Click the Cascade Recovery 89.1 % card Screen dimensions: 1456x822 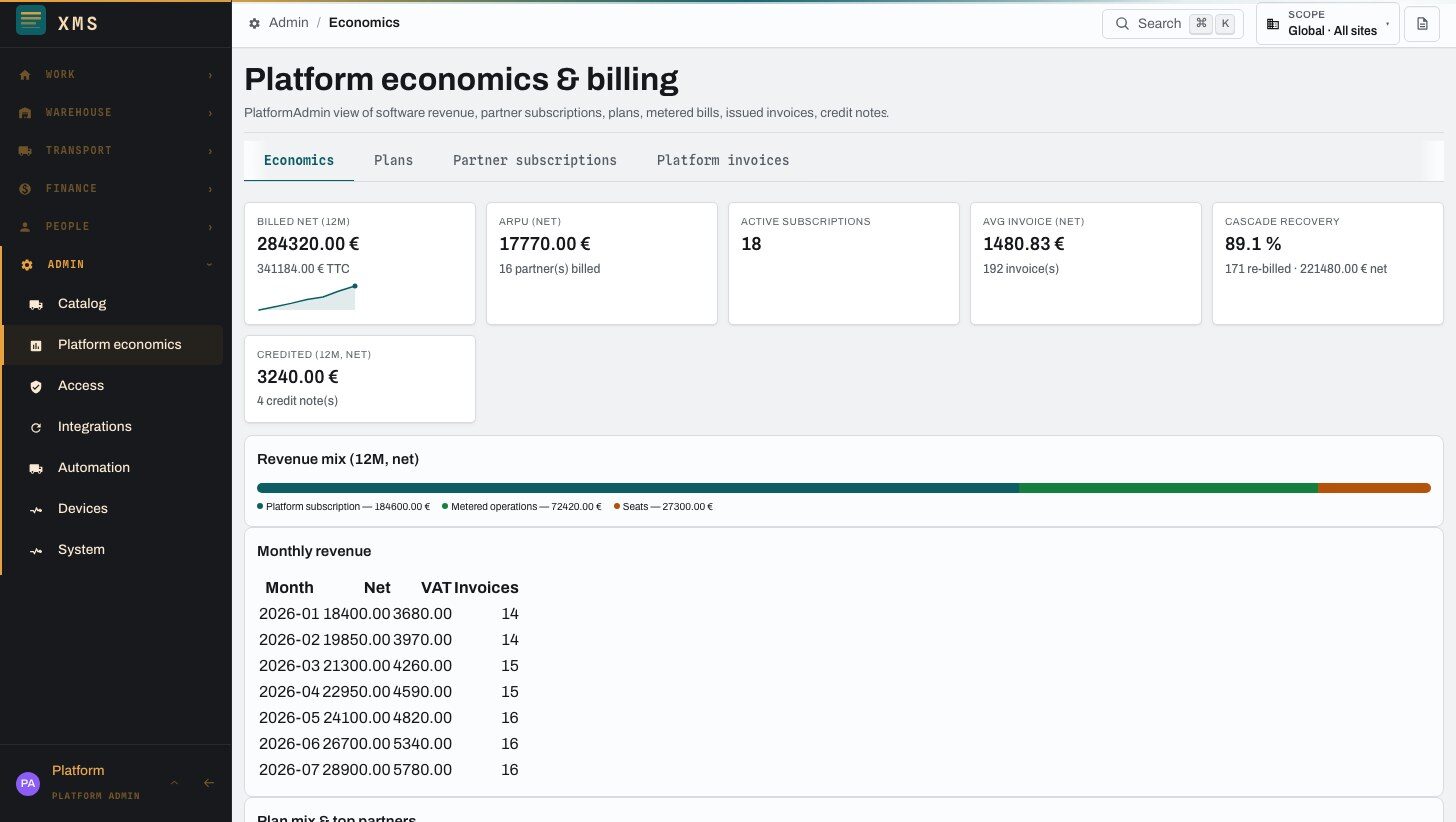click(x=1328, y=264)
